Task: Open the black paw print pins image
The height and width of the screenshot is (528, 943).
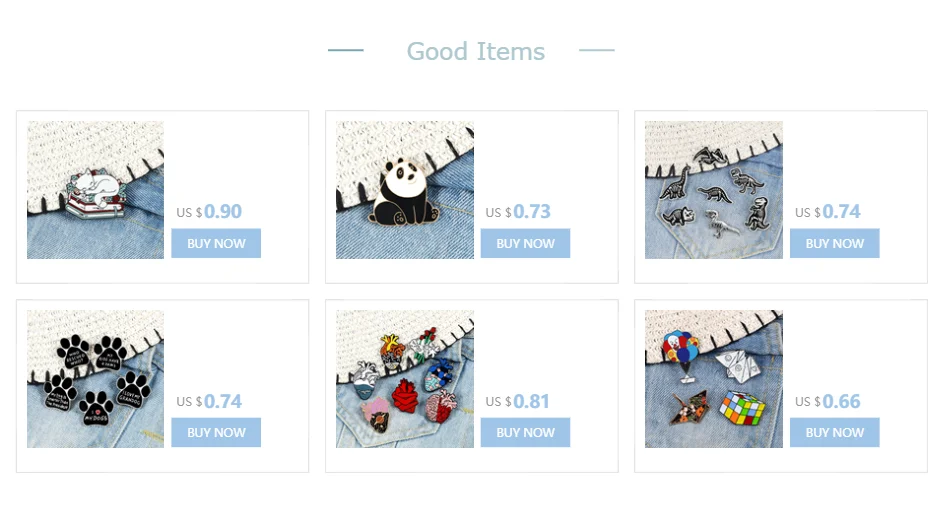Action: (x=95, y=379)
